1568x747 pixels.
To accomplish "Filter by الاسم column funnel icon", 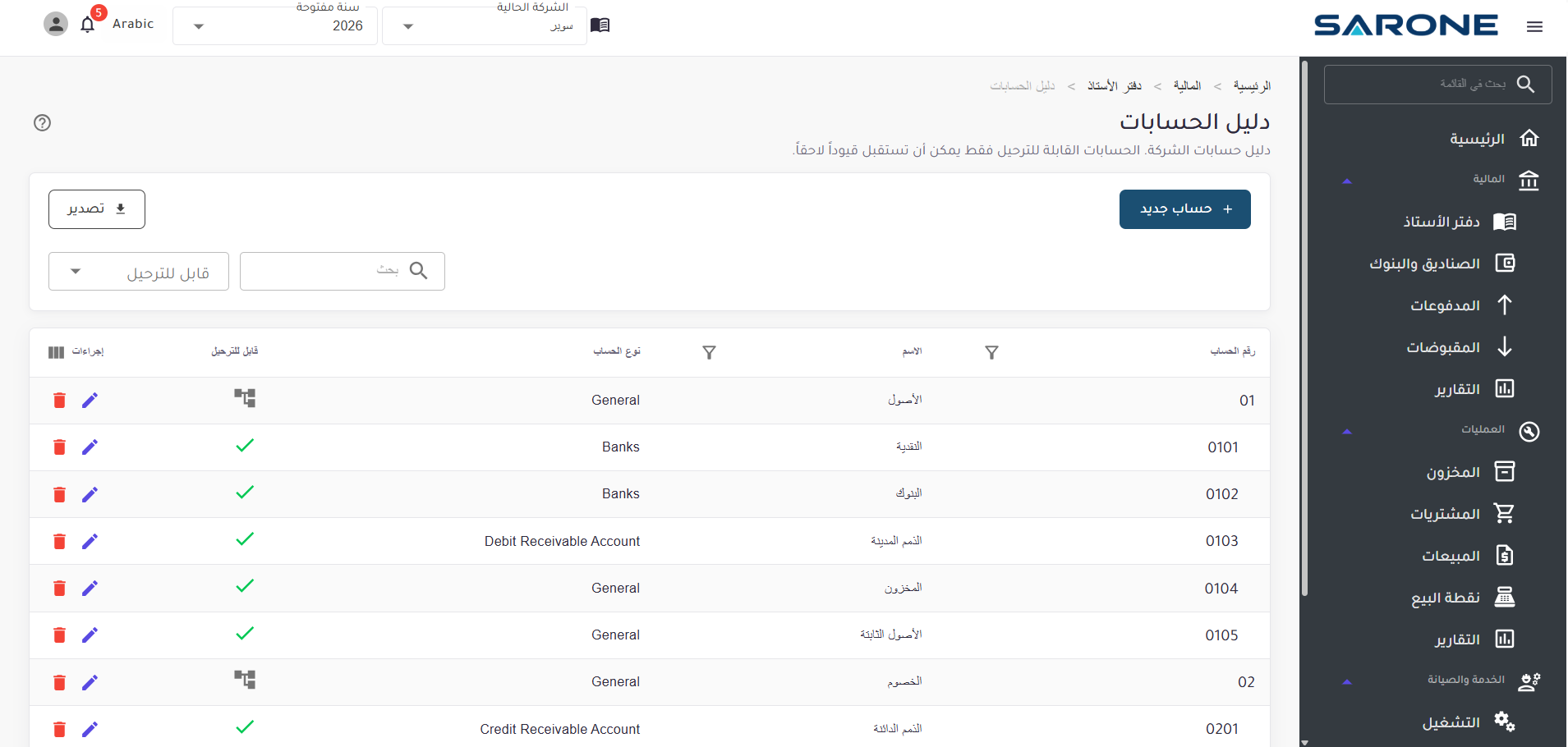I will [x=992, y=352].
